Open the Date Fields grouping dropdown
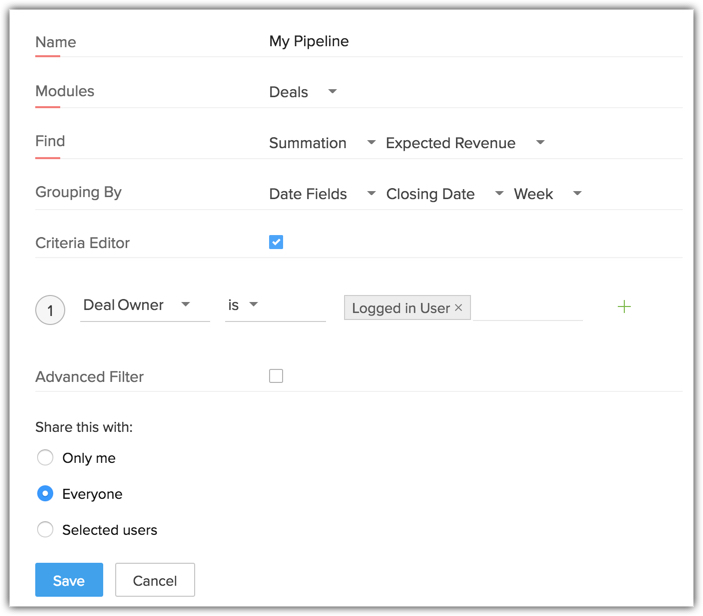The height and width of the screenshot is (616, 703). click(x=322, y=194)
